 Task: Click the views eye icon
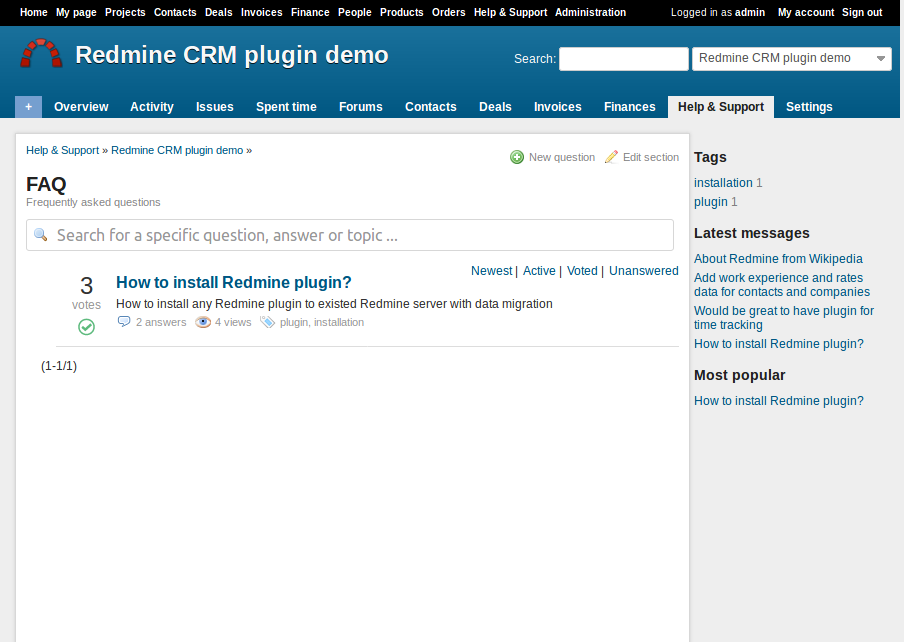coord(203,322)
